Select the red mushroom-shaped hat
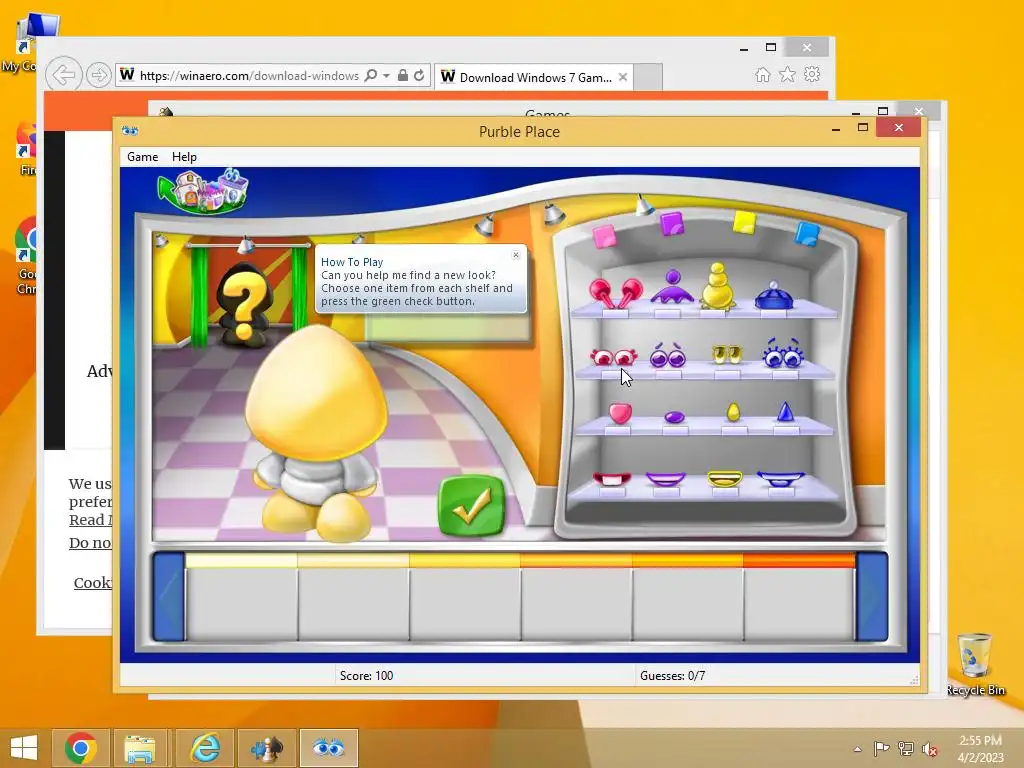 (615, 293)
